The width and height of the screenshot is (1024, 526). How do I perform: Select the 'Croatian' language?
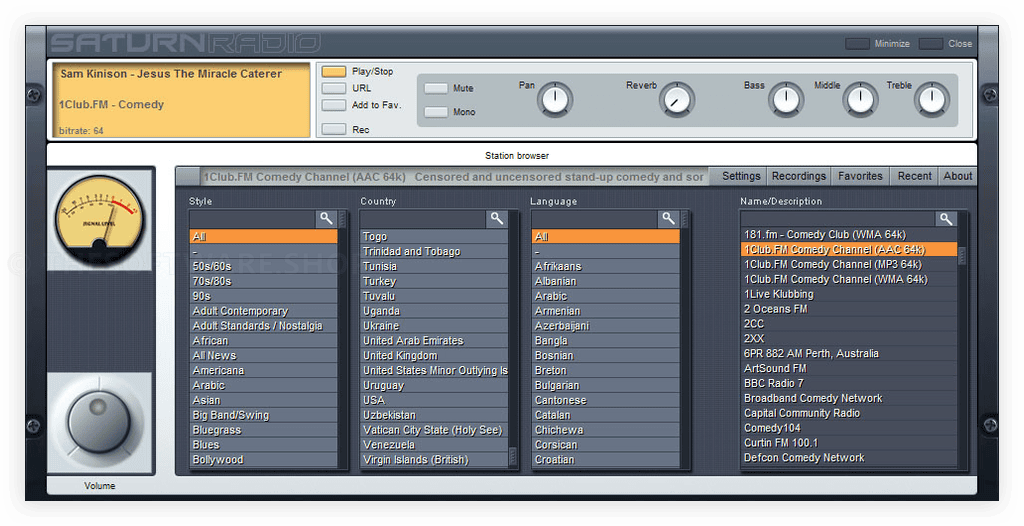tap(606, 459)
